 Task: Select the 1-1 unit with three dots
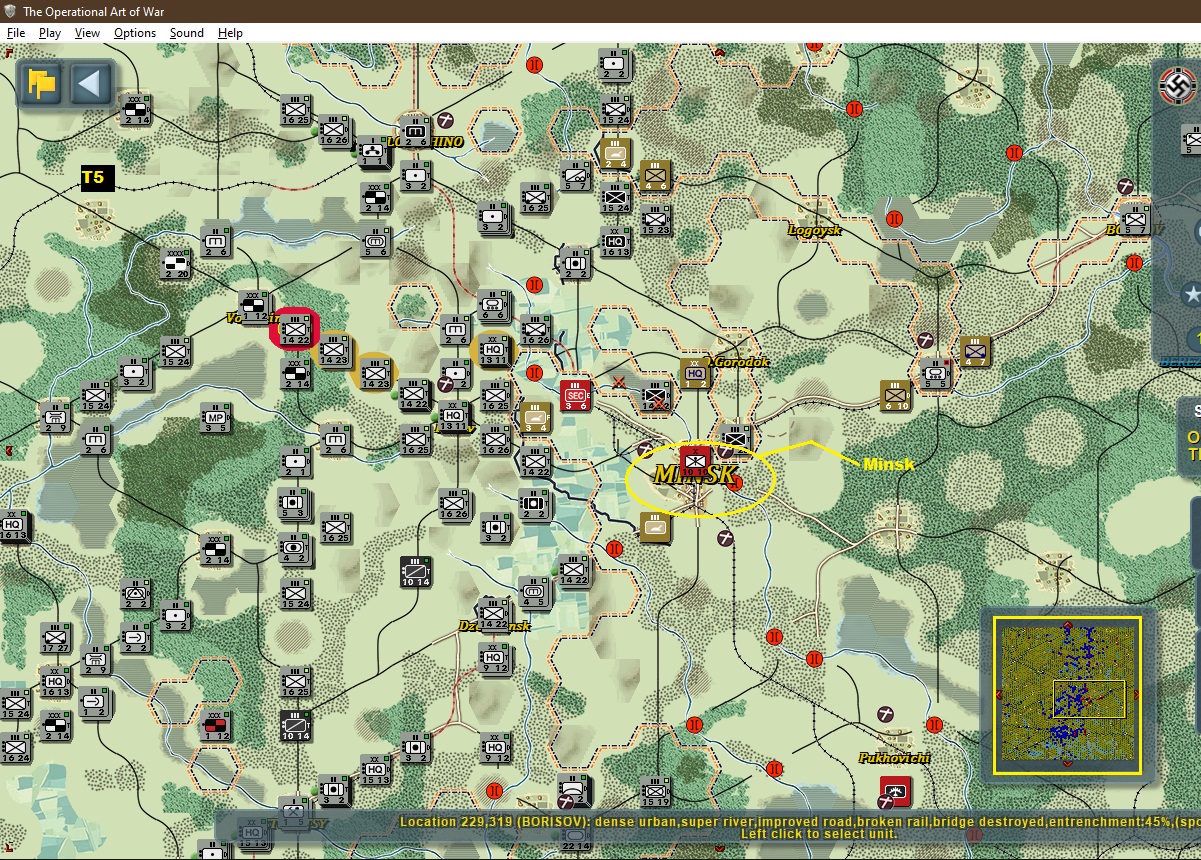[374, 153]
